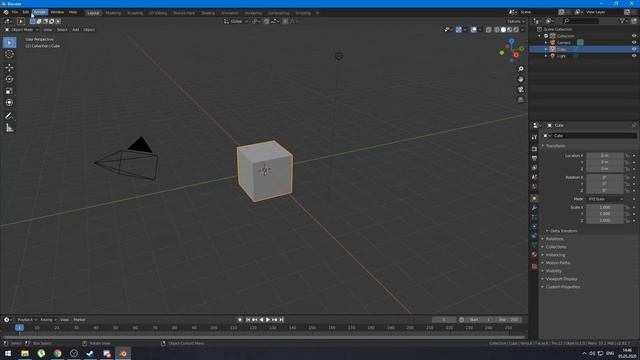The height and width of the screenshot is (360, 640).
Task: Open the Material properties tab
Action: [534, 255]
